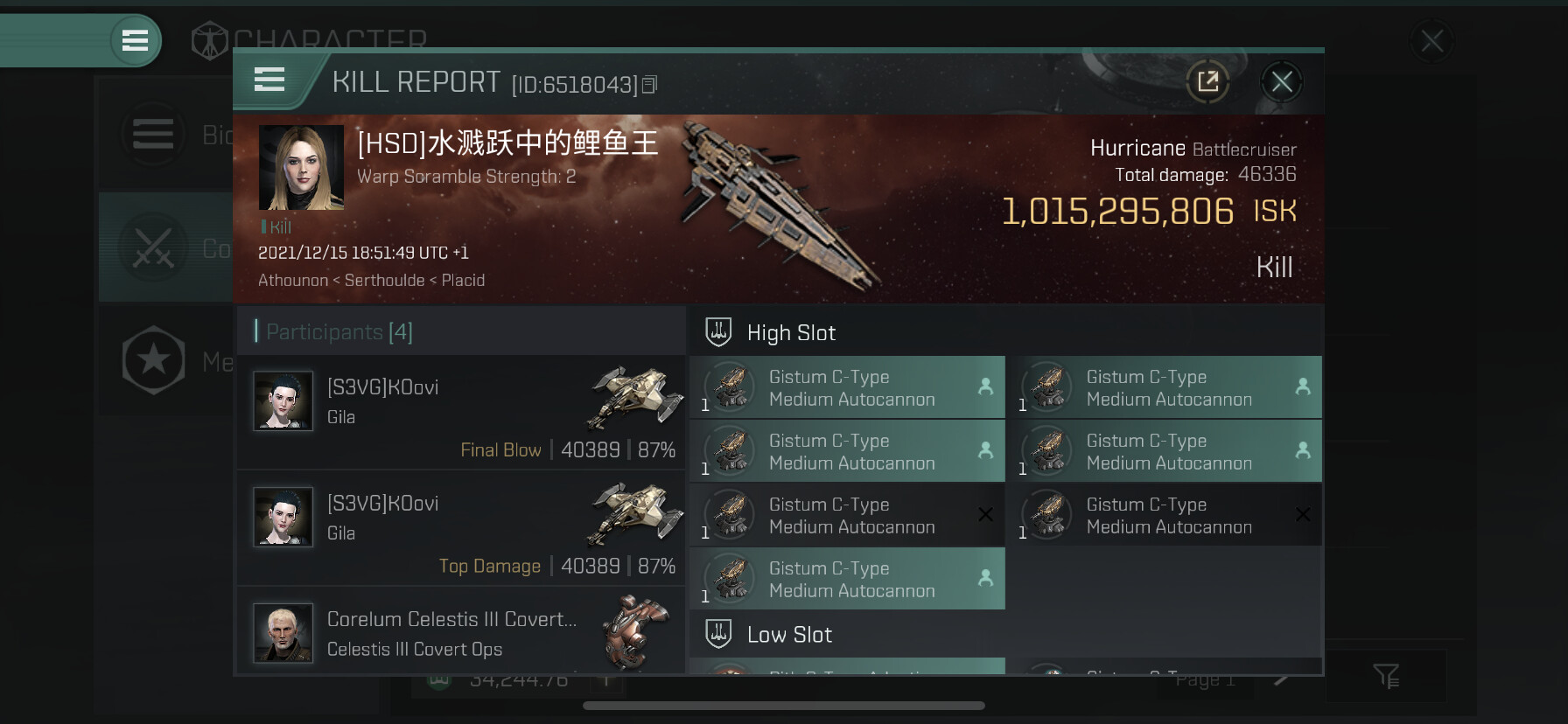The image size is (1568, 724).
Task: Share the kill report externally
Action: [x=1207, y=82]
